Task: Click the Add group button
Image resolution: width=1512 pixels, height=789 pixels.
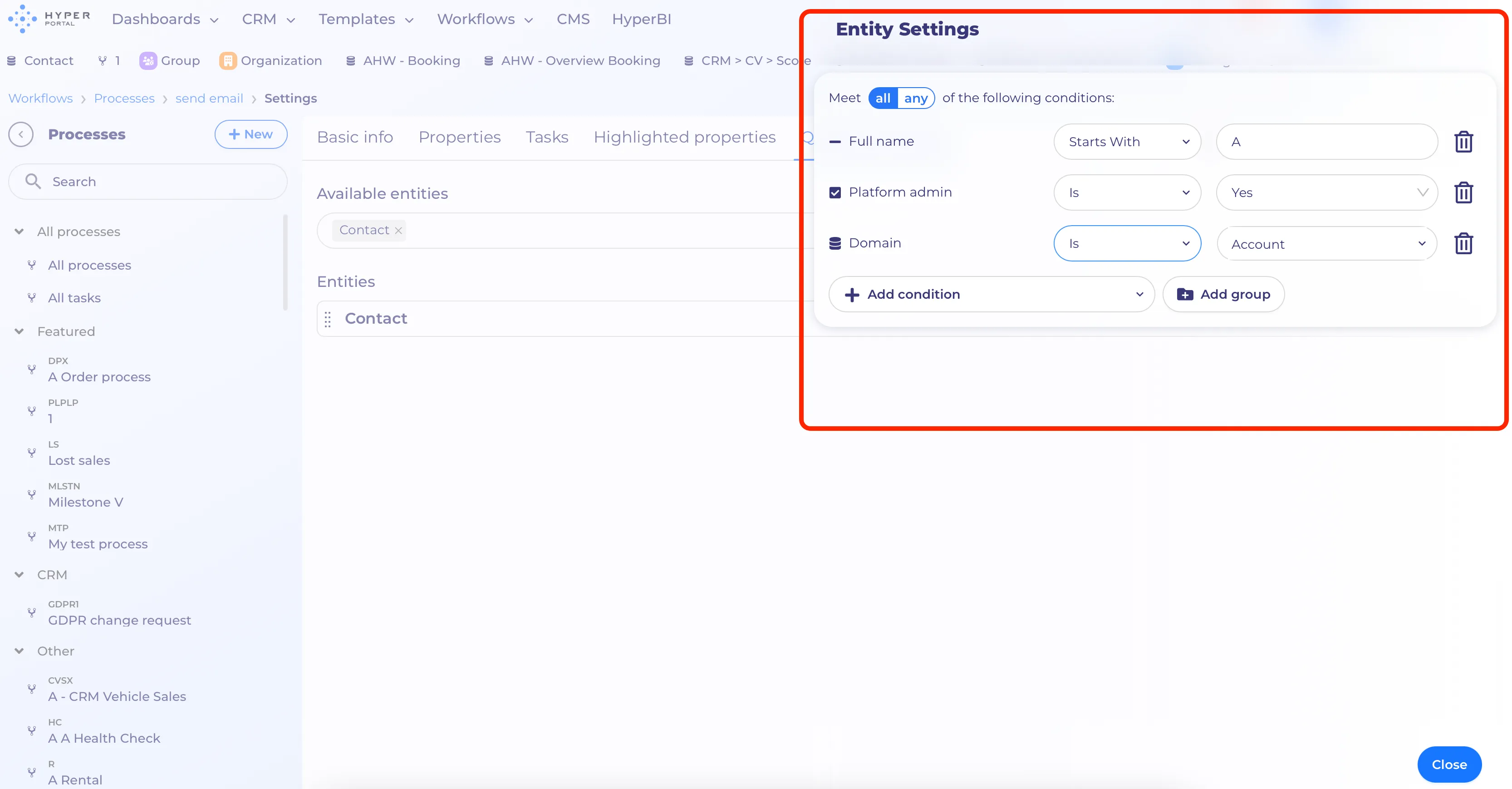Action: (1223, 294)
